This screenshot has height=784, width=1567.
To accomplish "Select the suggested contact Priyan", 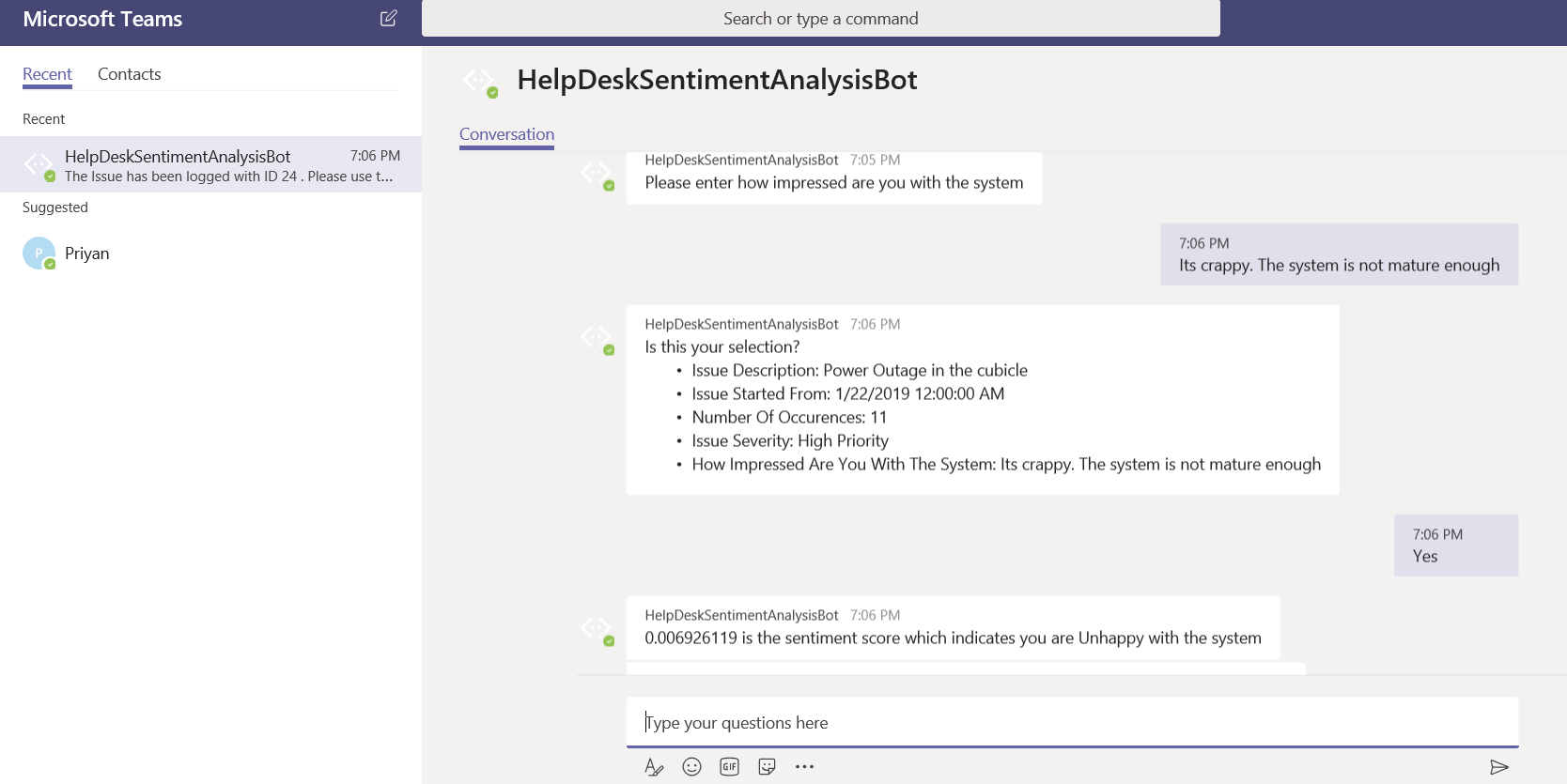I will click(x=210, y=254).
